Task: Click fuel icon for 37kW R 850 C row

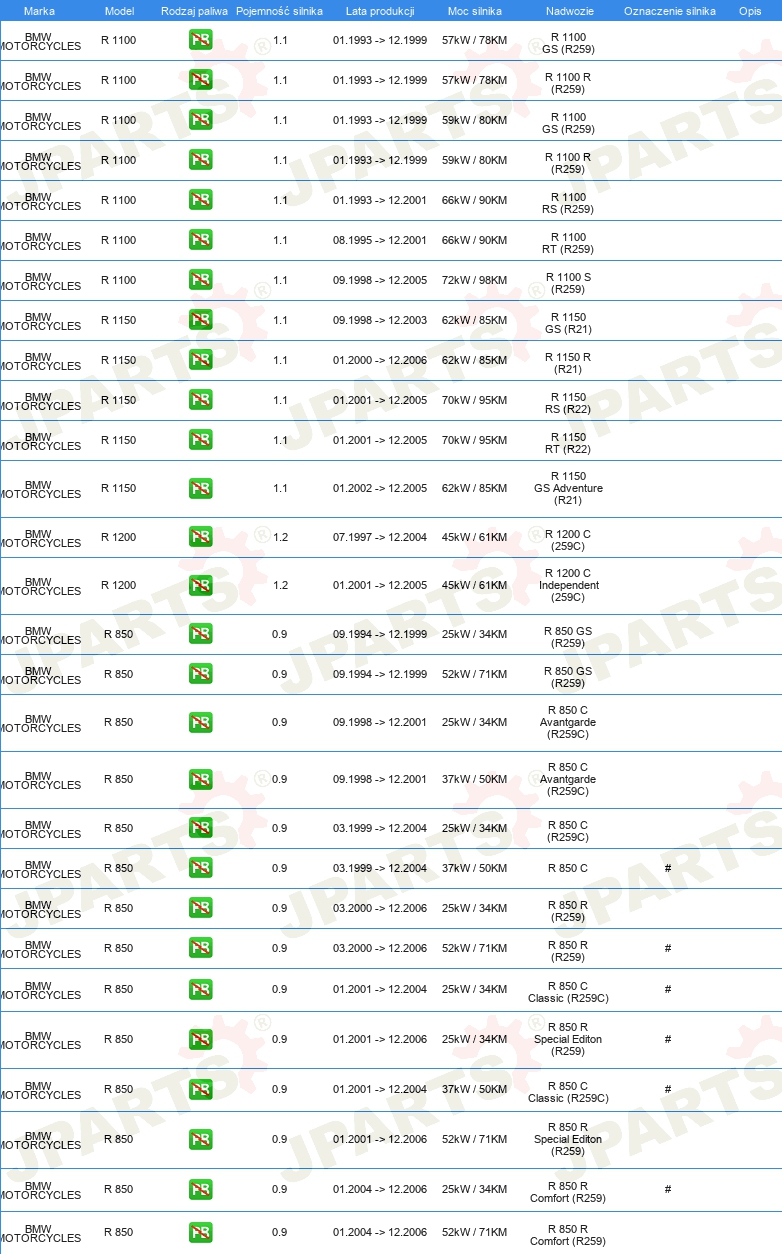Action: (201, 868)
